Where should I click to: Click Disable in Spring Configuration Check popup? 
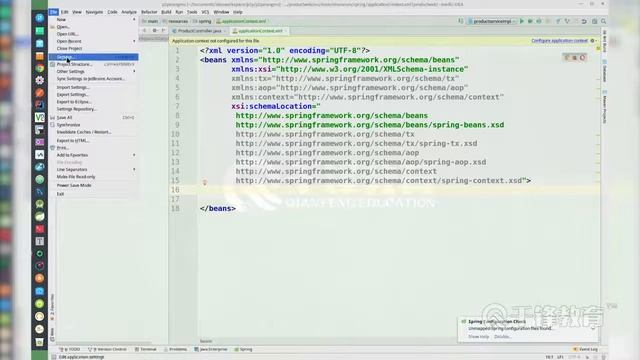[502, 337]
